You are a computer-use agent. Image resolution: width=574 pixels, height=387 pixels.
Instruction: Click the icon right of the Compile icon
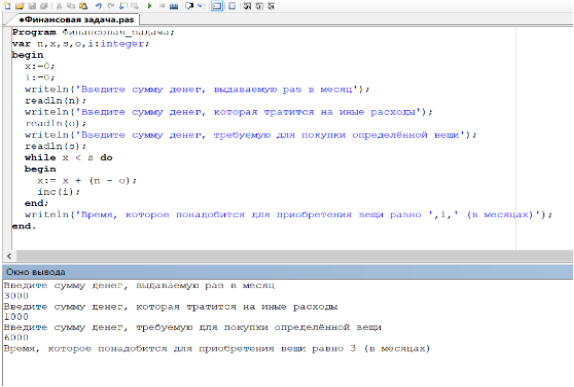tap(189, 6)
